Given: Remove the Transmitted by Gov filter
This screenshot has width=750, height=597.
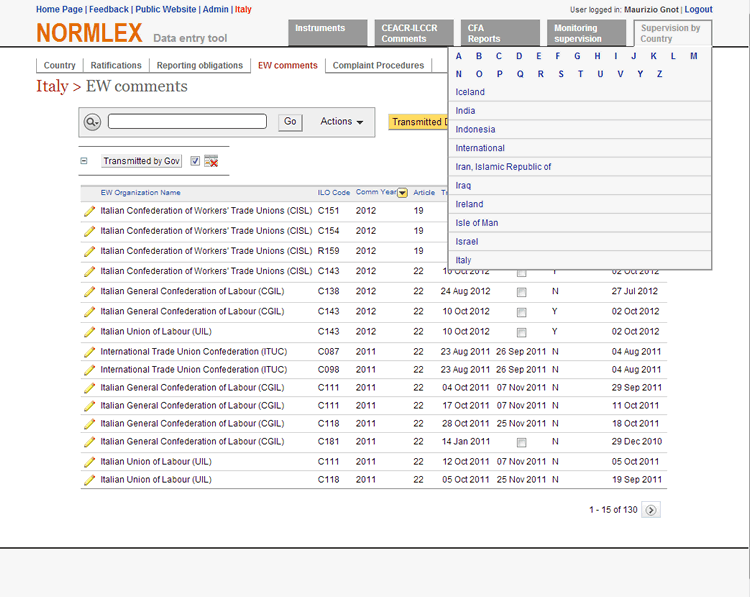Looking at the screenshot, I should [211, 161].
